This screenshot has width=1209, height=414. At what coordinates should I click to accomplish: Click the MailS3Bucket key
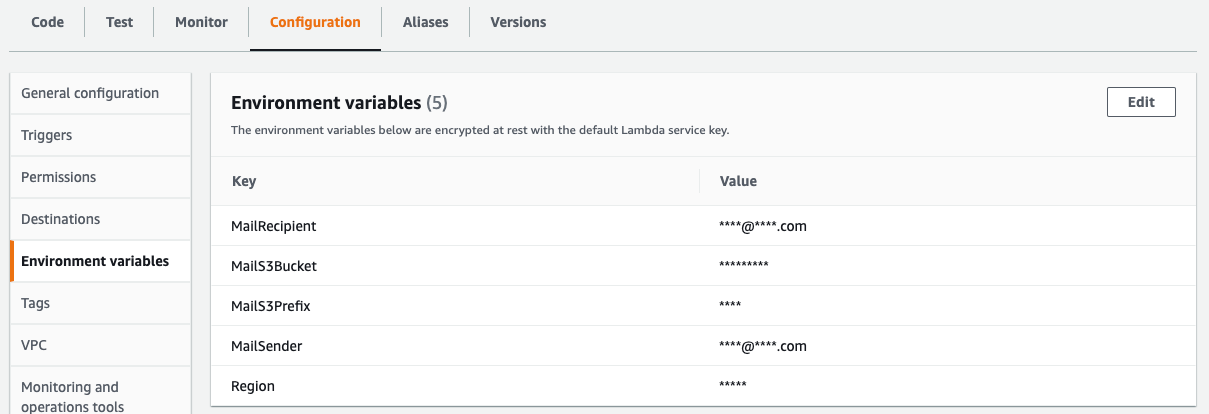(x=273, y=266)
